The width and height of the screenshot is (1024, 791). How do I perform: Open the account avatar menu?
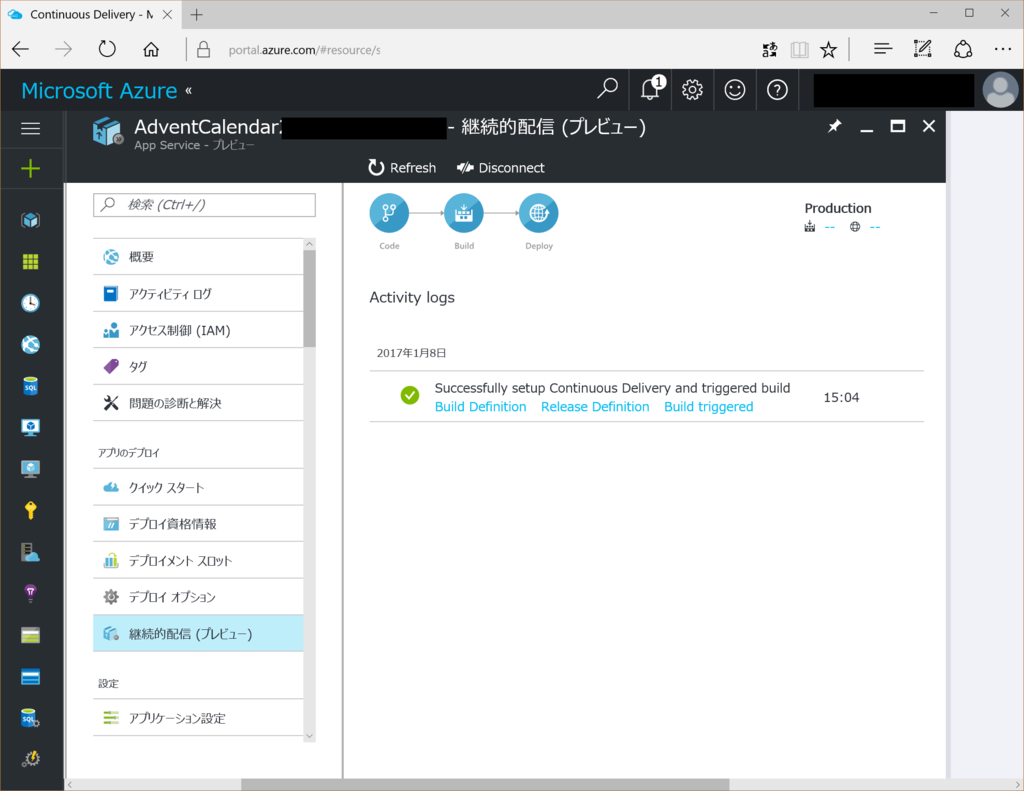point(1000,89)
